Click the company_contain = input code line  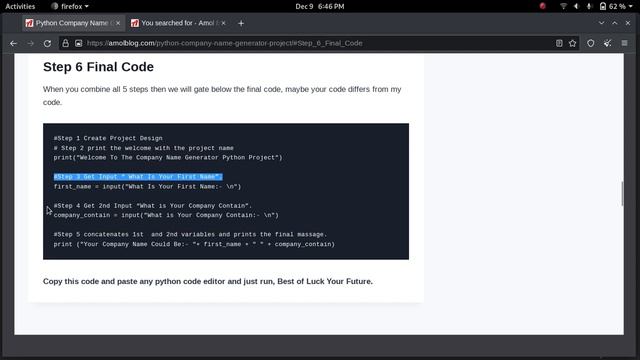166,215
